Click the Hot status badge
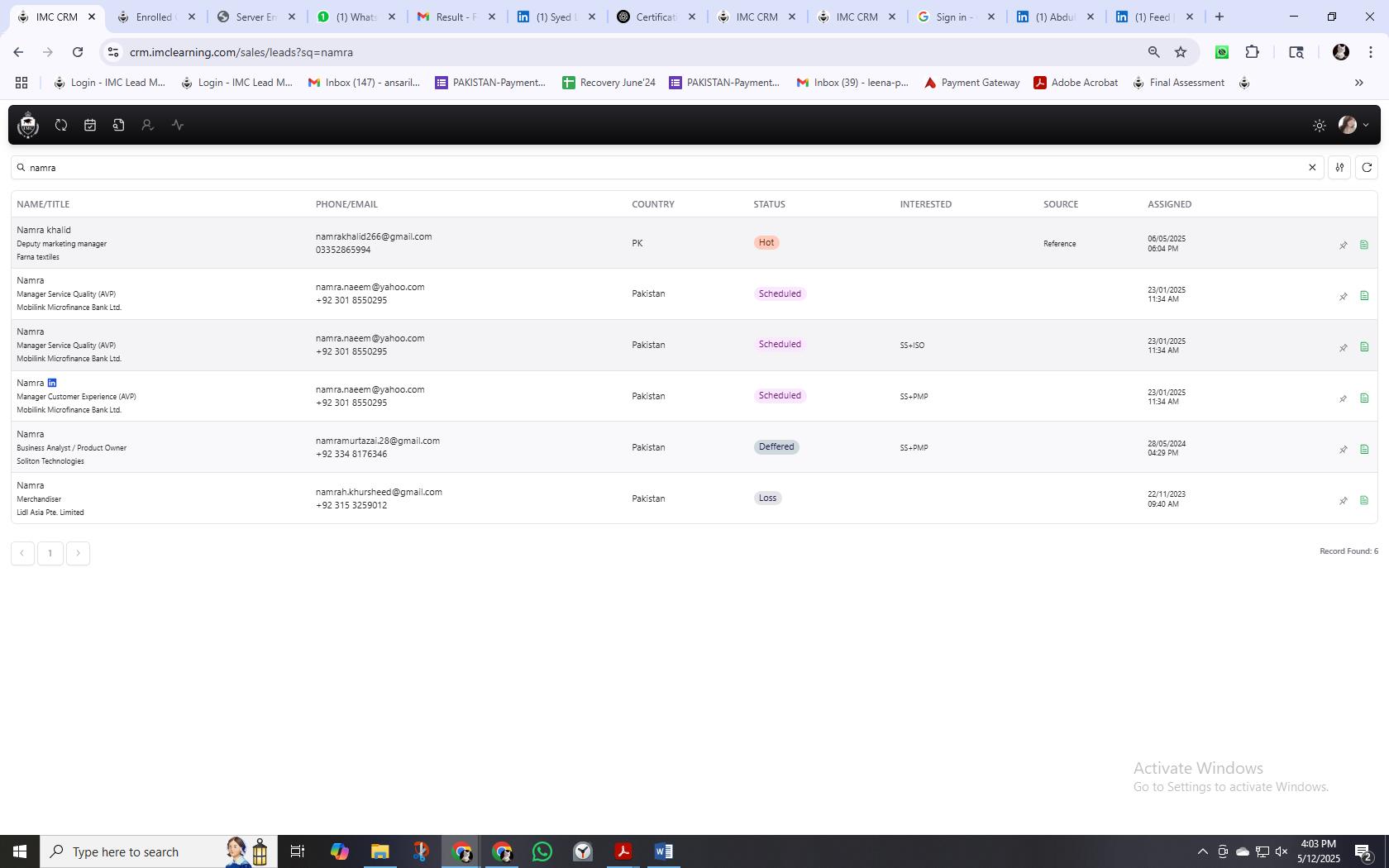This screenshot has width=1389, height=868. [x=766, y=242]
